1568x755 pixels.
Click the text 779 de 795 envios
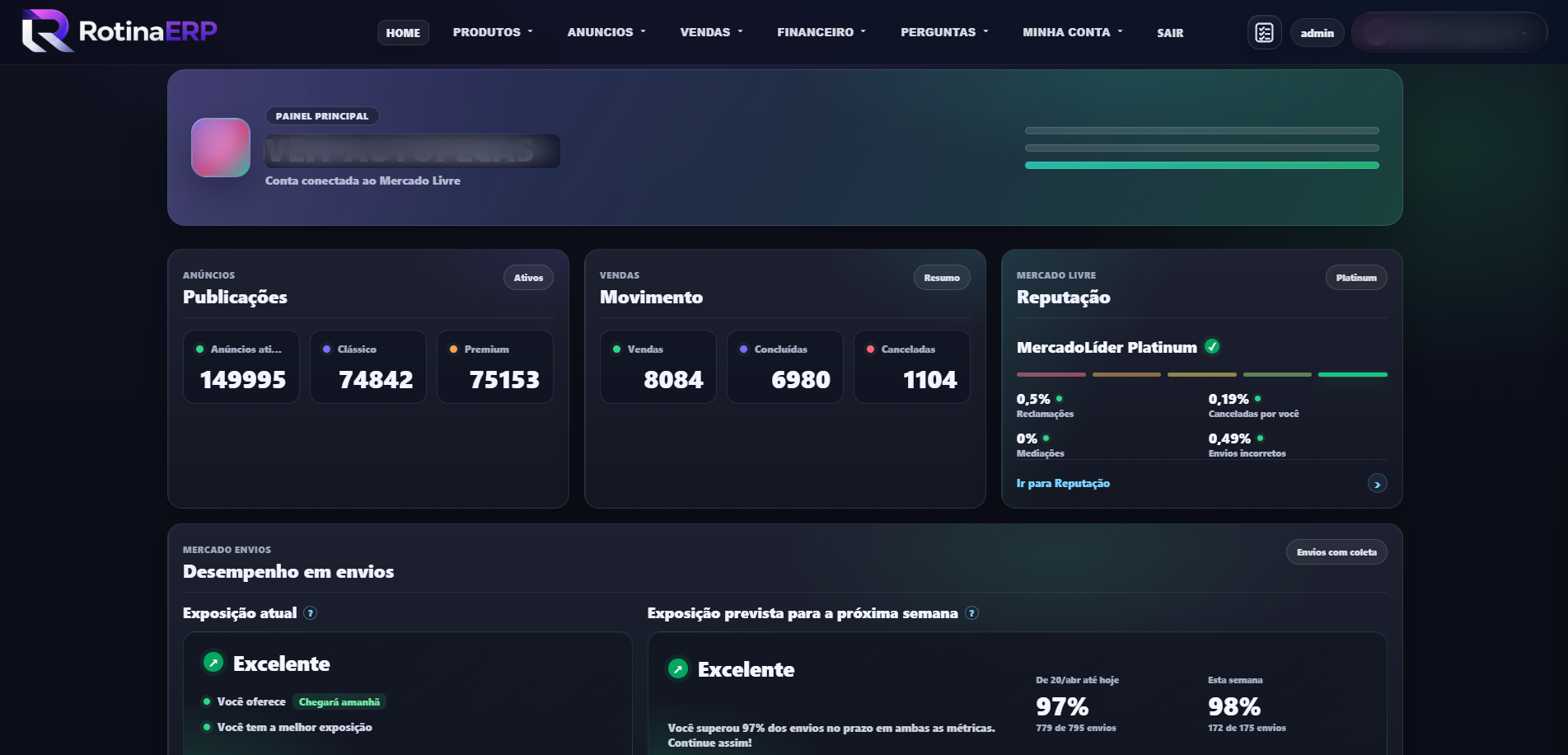(x=1076, y=728)
